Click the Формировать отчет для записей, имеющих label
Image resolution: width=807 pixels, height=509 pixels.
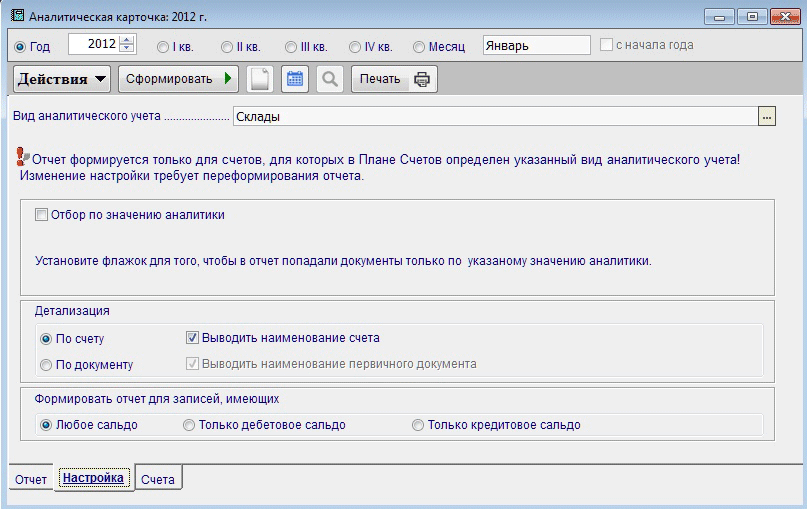pyautogui.click(x=157, y=399)
